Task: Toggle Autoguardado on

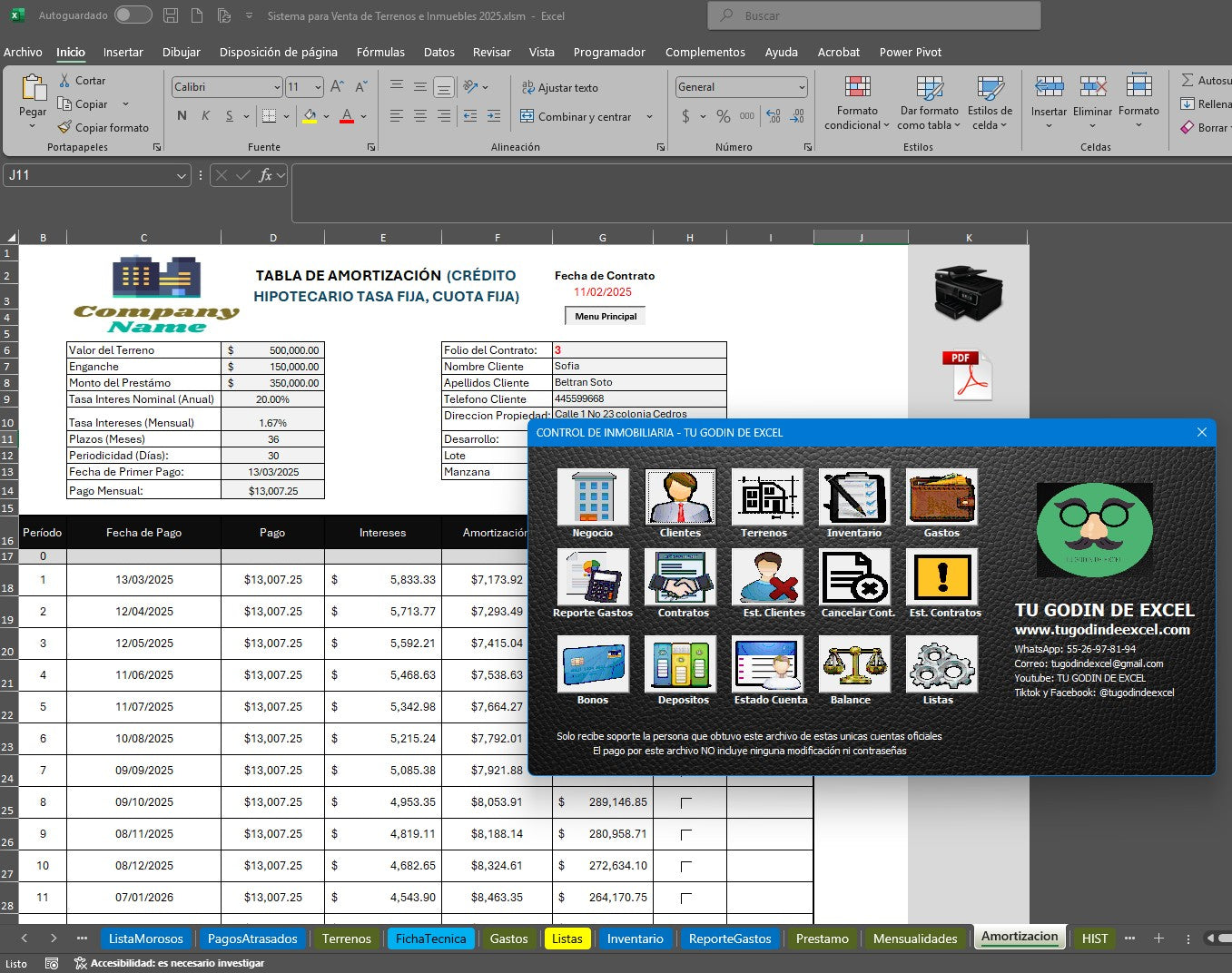Action: [133, 15]
